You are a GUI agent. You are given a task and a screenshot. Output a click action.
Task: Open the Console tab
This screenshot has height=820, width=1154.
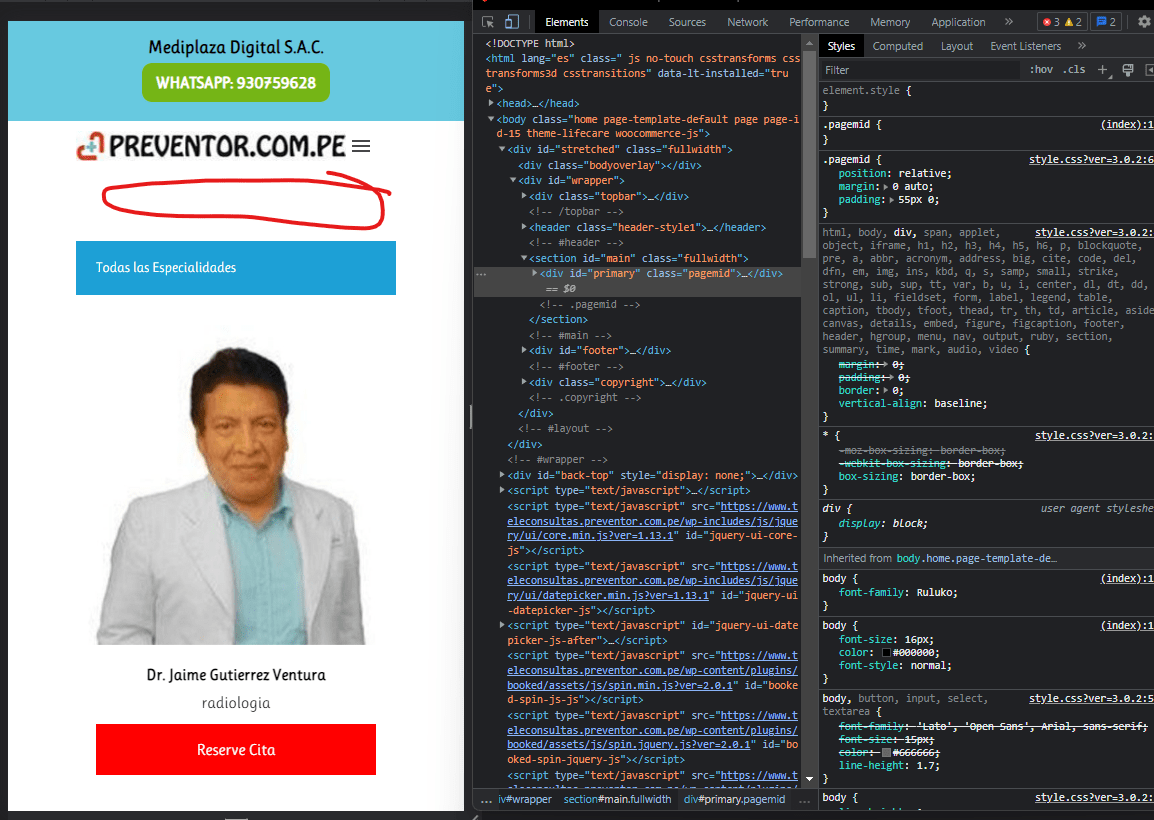click(x=628, y=22)
